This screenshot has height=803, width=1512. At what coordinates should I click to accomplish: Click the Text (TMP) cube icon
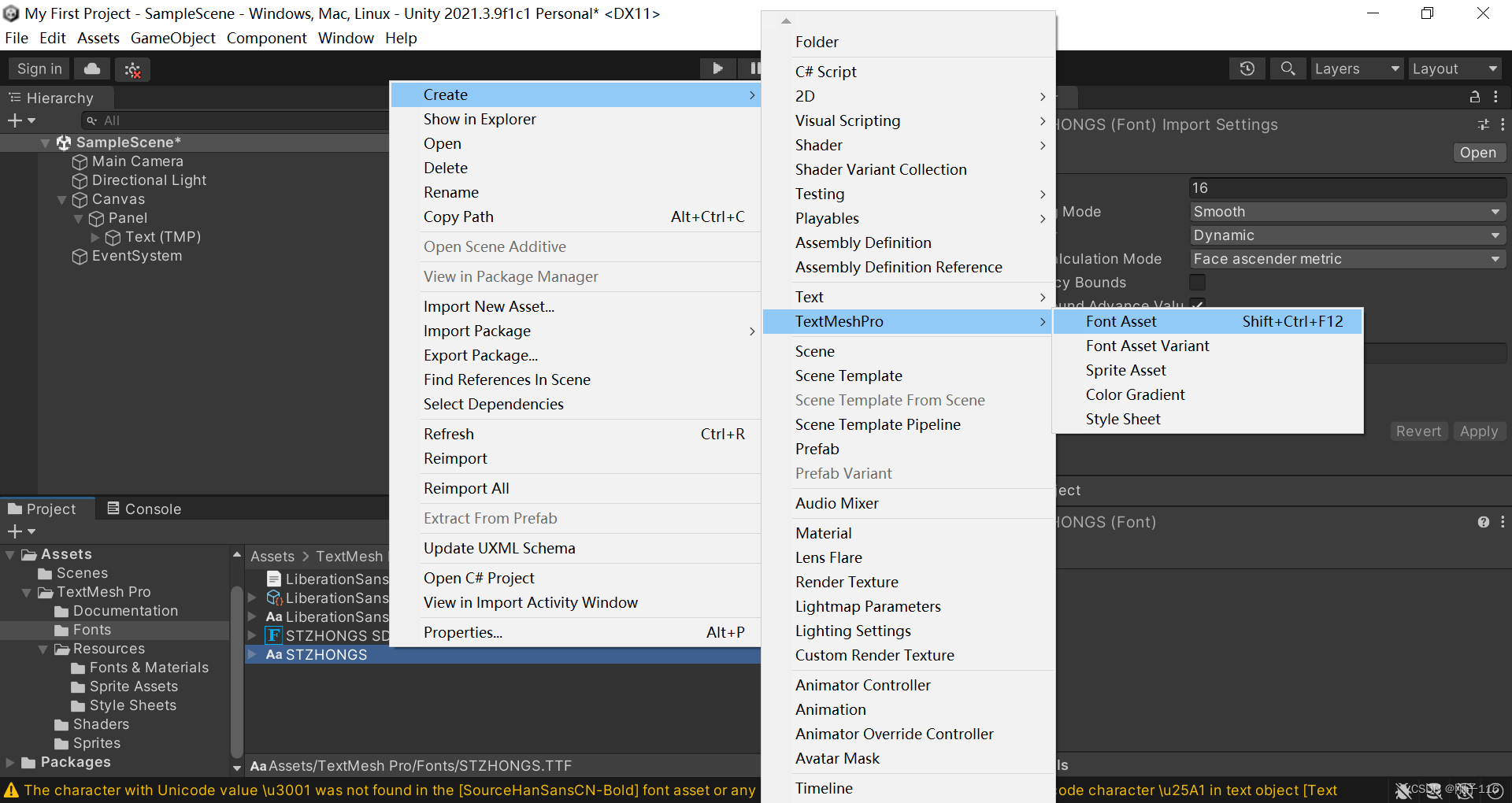tap(113, 237)
